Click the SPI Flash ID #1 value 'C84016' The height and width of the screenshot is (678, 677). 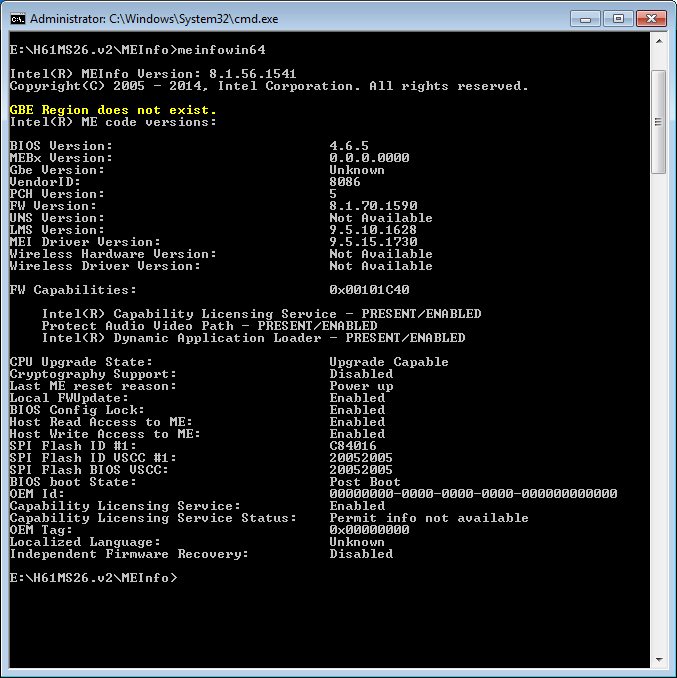[x=353, y=446]
